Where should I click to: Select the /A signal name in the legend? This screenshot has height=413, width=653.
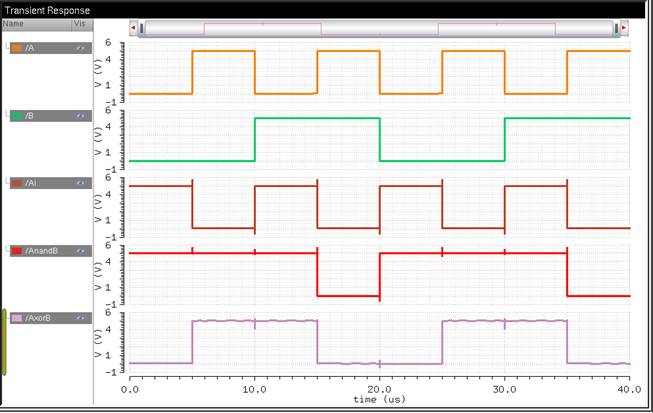point(31,48)
